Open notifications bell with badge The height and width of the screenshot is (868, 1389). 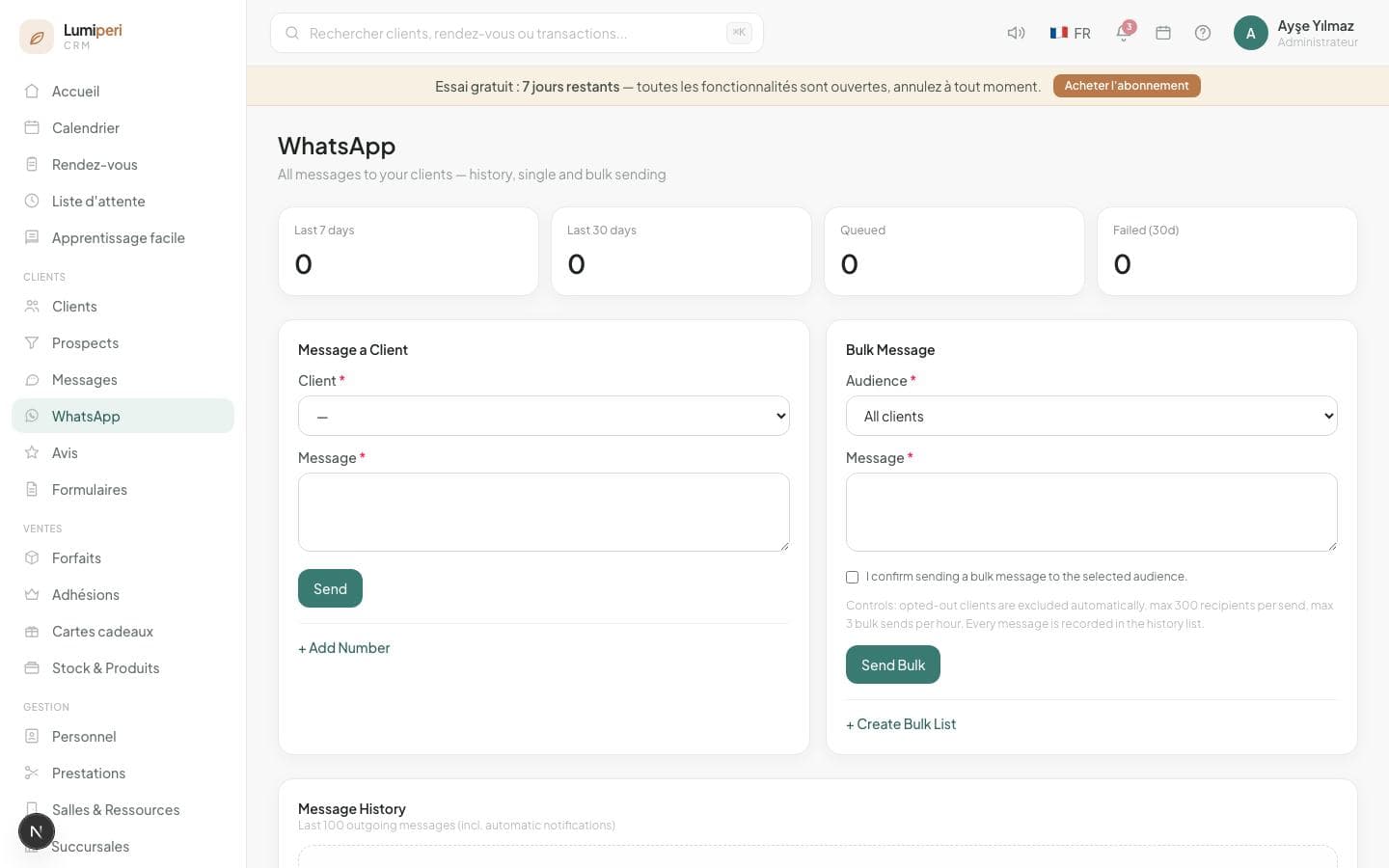[x=1124, y=32]
